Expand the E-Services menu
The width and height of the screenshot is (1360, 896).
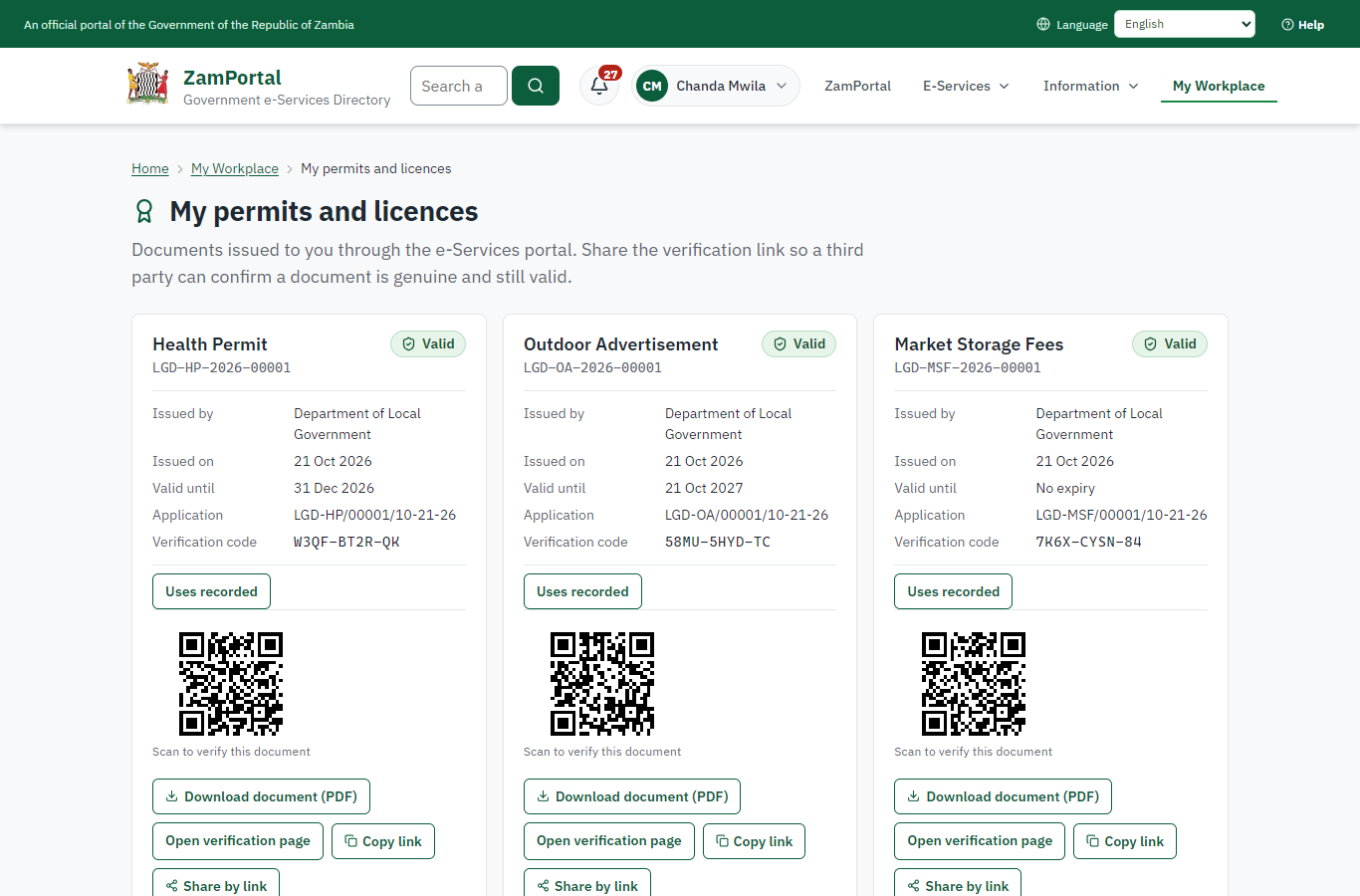[966, 86]
